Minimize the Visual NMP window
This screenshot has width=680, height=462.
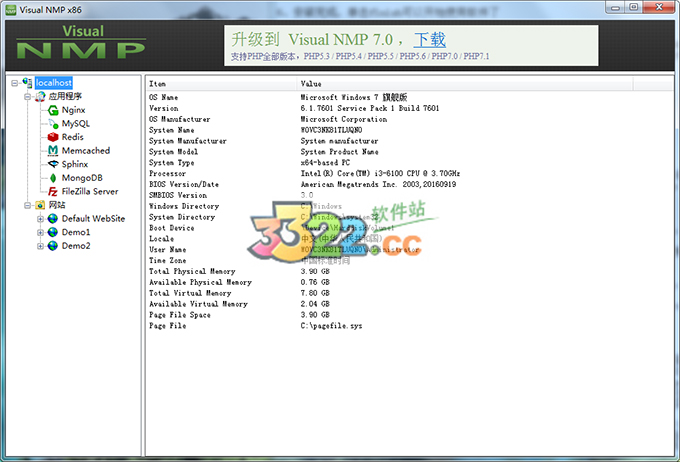click(x=615, y=7)
